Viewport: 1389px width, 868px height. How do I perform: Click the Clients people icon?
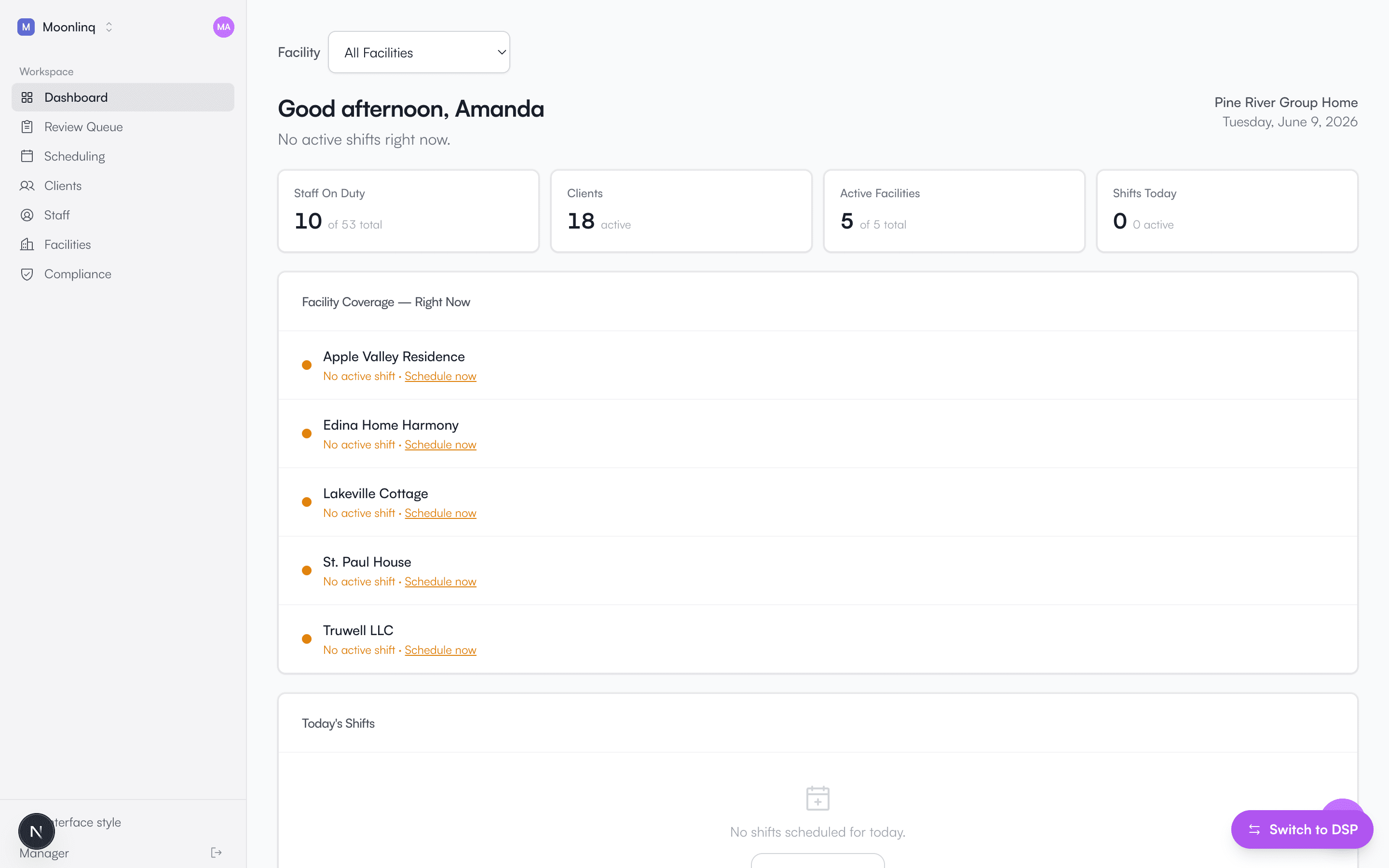coord(27,186)
